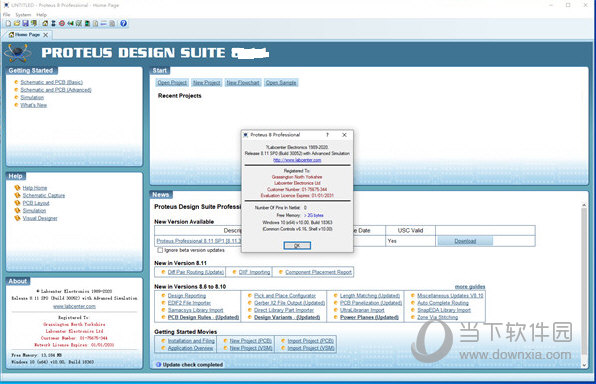Open the Bill of Materials toolbar icon

pyautogui.click(x=95, y=24)
